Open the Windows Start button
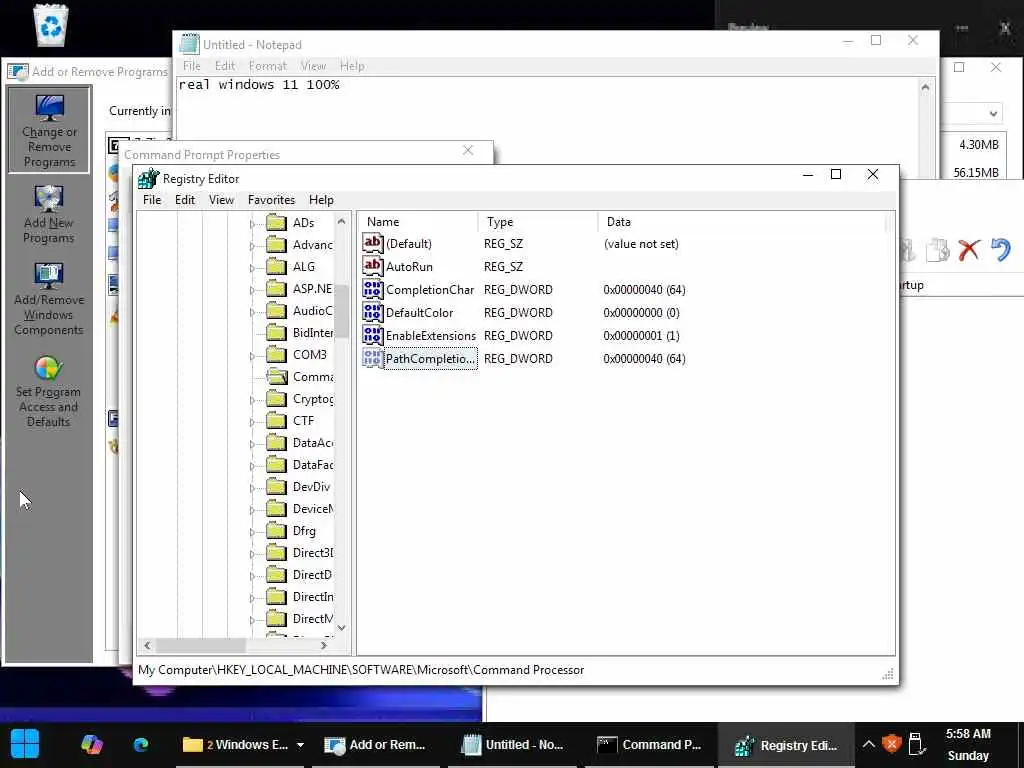 pyautogui.click(x=25, y=744)
